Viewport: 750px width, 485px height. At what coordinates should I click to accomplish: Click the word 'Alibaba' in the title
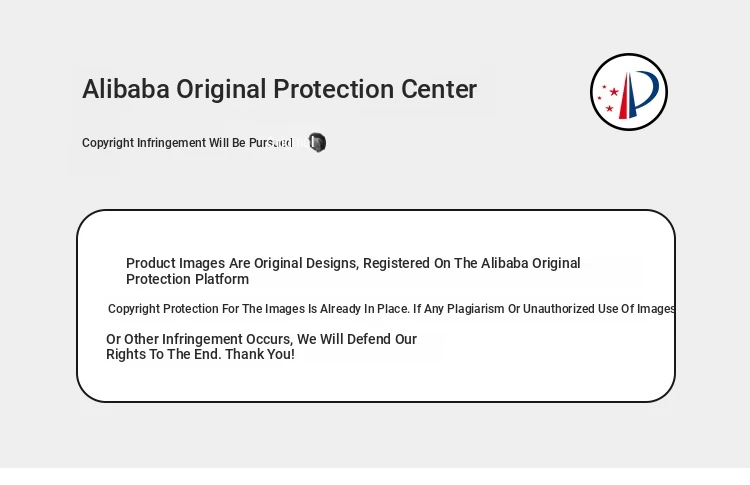tap(126, 89)
